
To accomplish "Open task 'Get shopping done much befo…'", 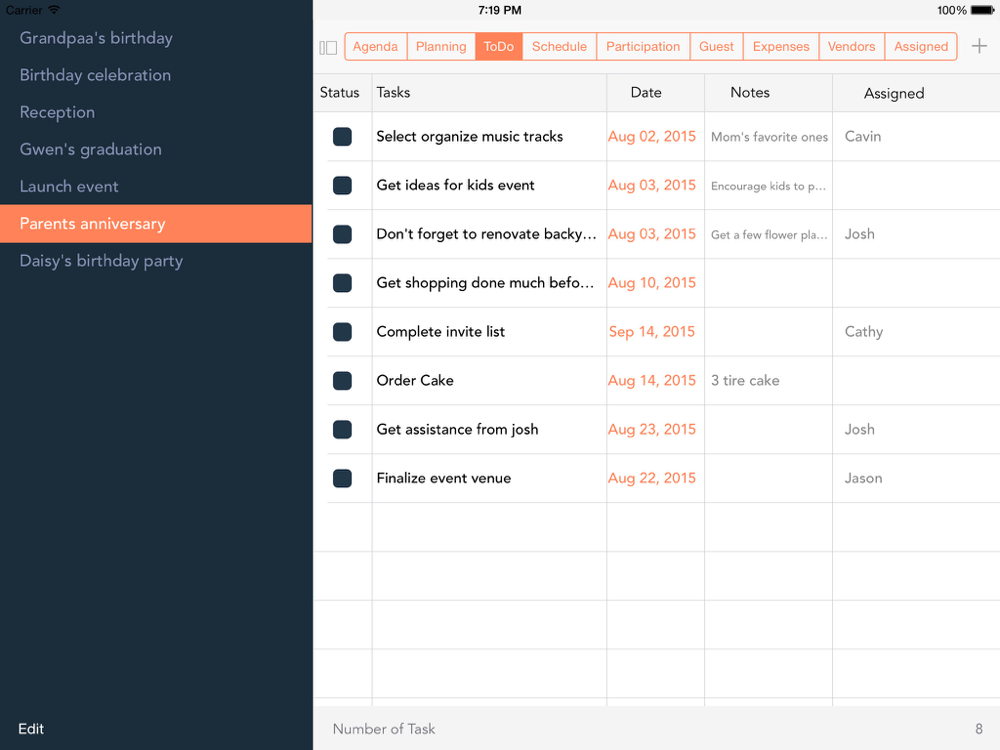I will coord(485,283).
